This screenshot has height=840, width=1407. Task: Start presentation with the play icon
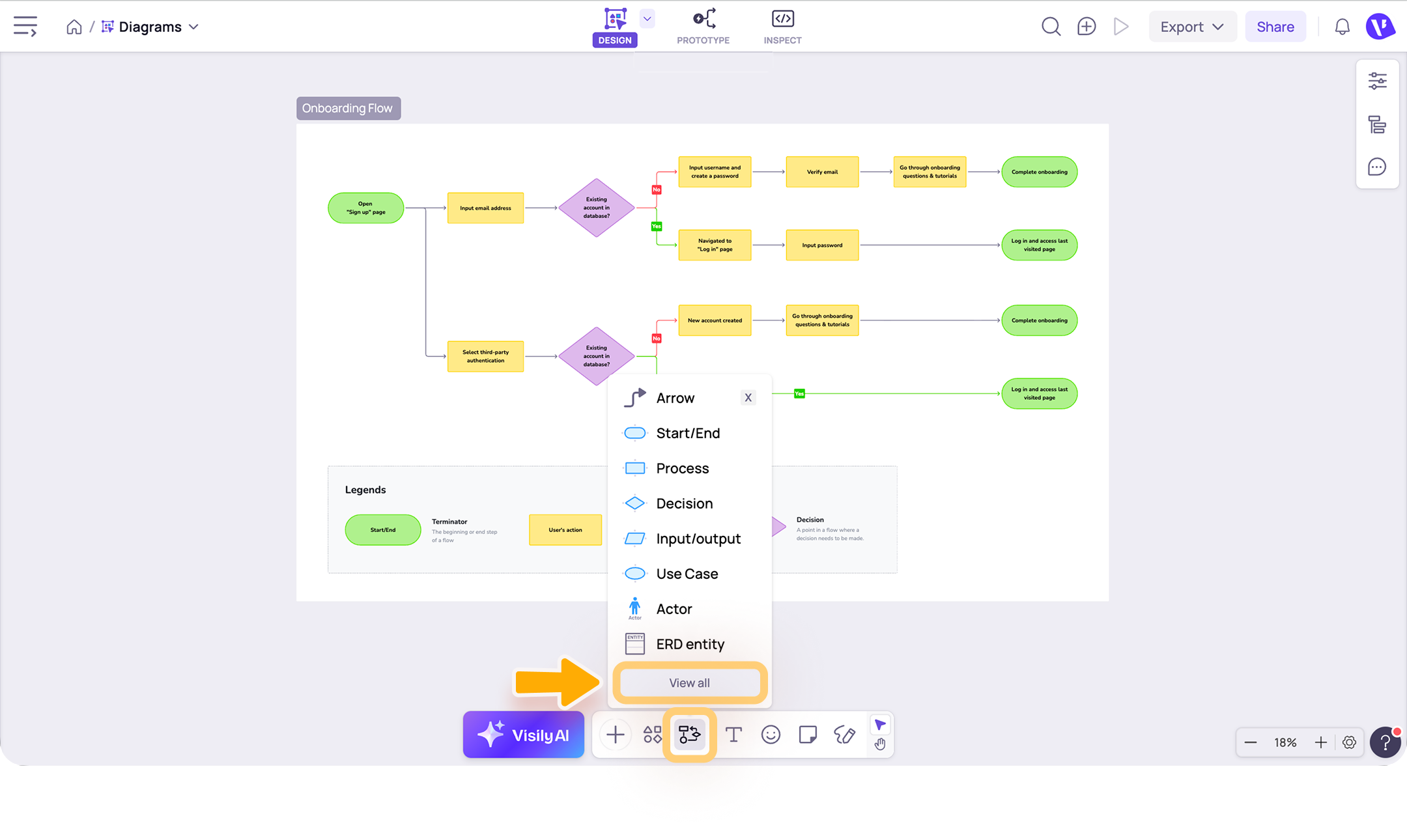click(1121, 27)
